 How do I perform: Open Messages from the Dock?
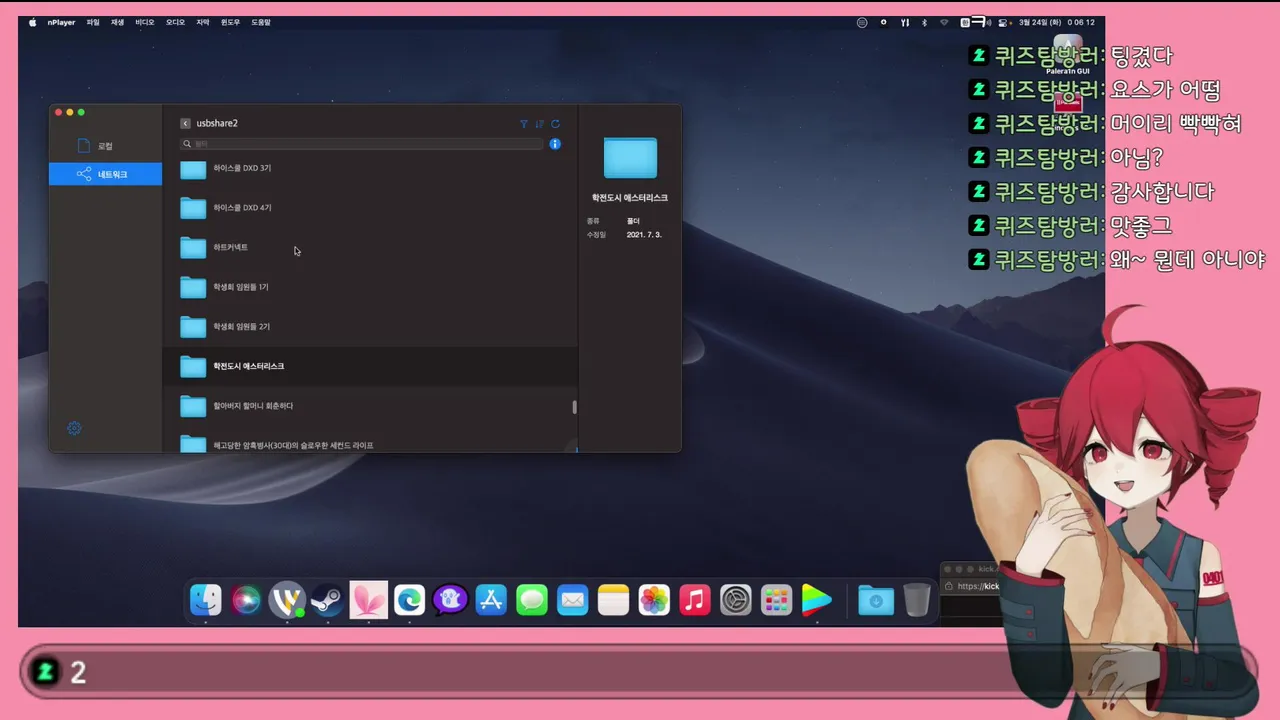click(x=532, y=600)
